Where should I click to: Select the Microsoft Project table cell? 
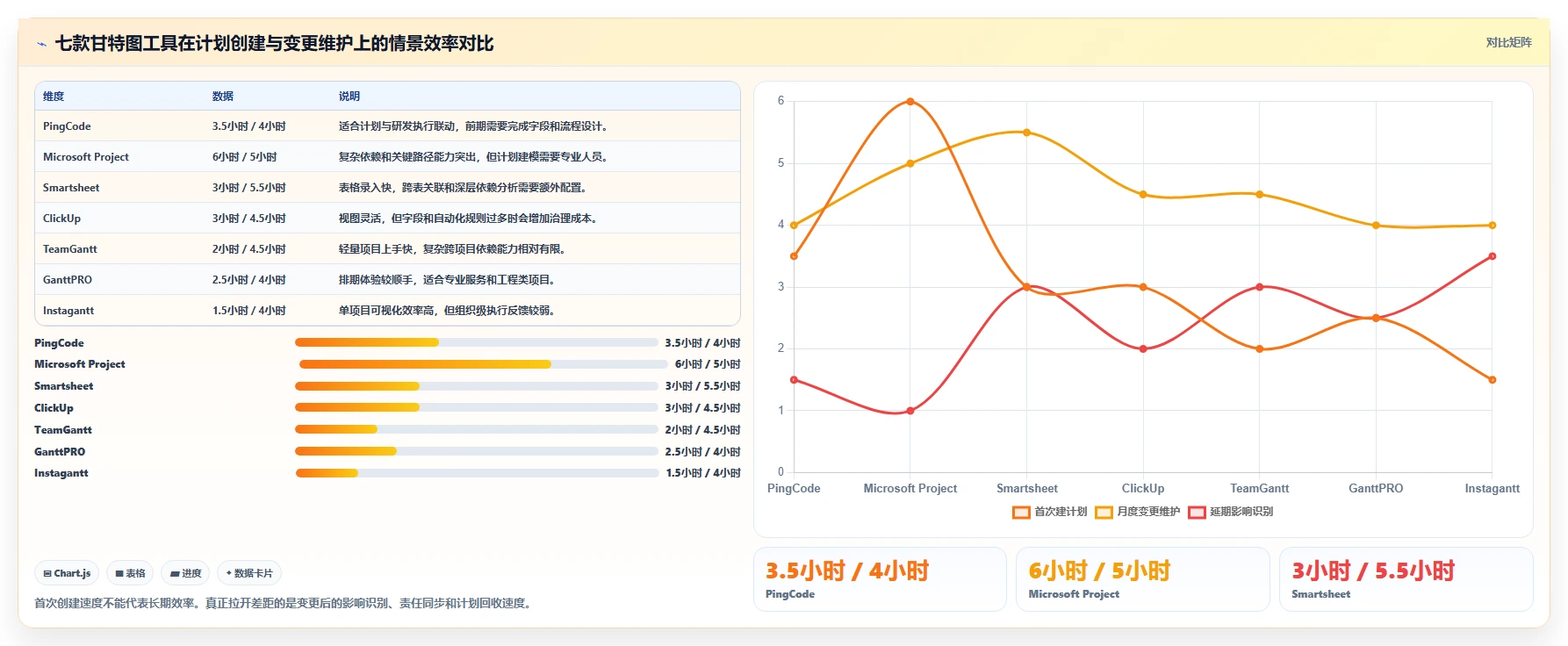86,157
